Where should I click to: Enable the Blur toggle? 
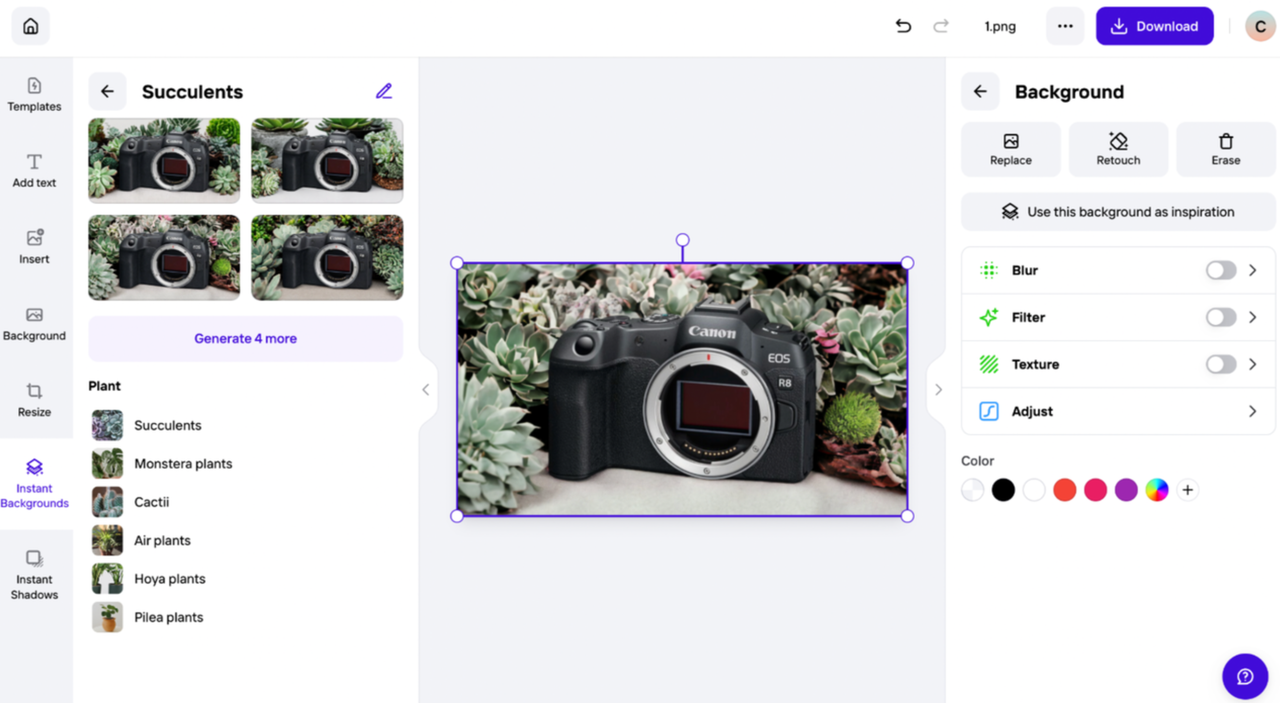(x=1220, y=271)
